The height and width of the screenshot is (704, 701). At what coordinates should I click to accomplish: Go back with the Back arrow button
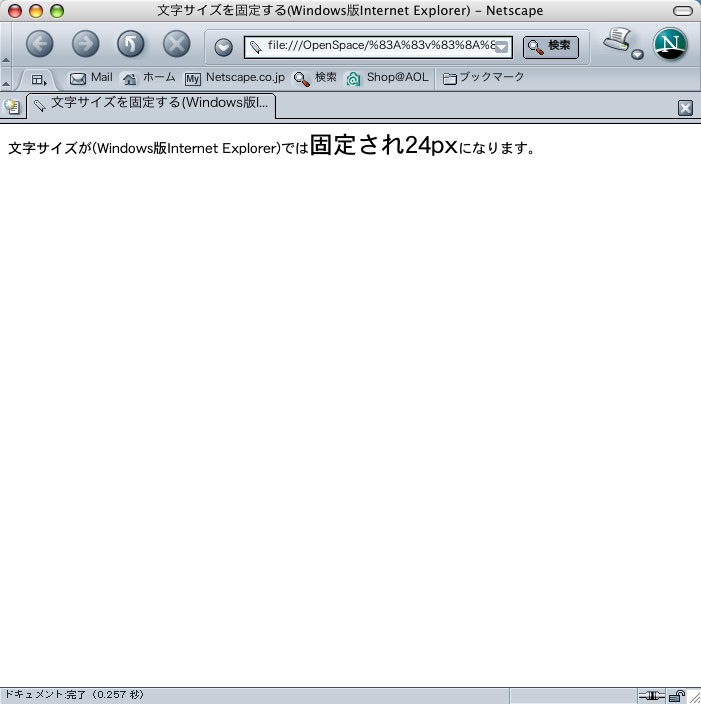coord(40,44)
